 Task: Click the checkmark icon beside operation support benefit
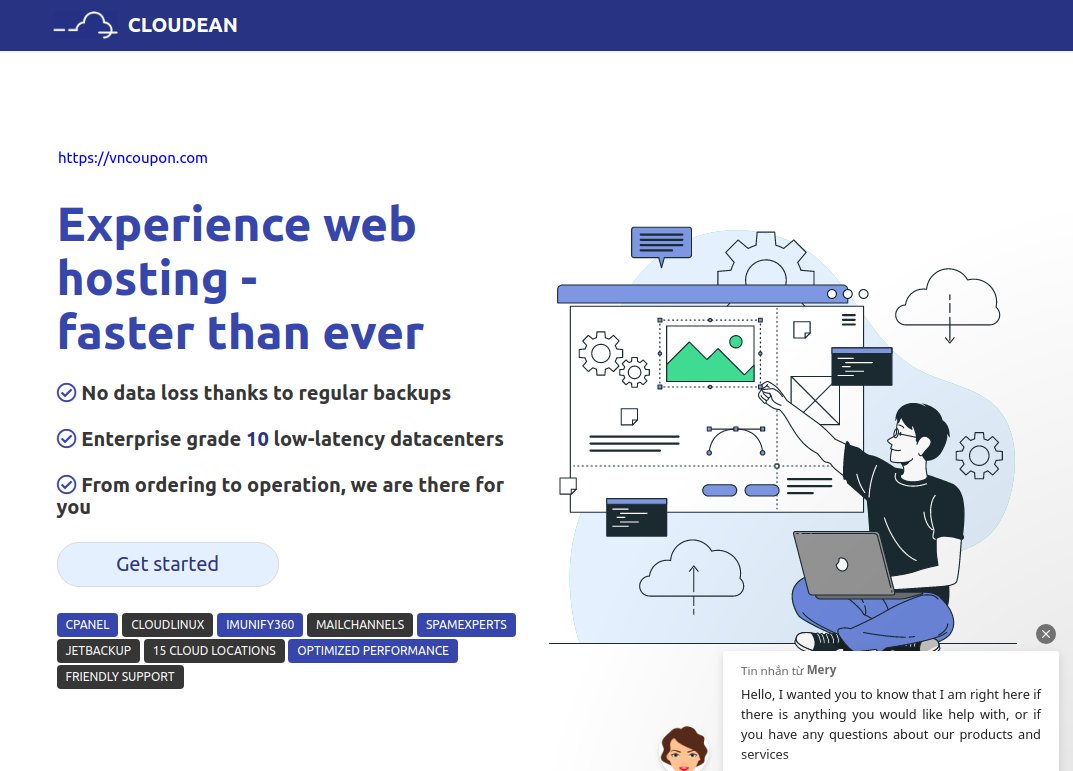point(66,484)
